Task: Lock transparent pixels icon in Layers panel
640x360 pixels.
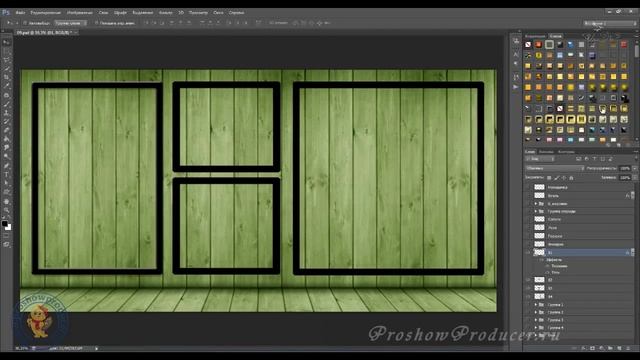Action: 549,178
